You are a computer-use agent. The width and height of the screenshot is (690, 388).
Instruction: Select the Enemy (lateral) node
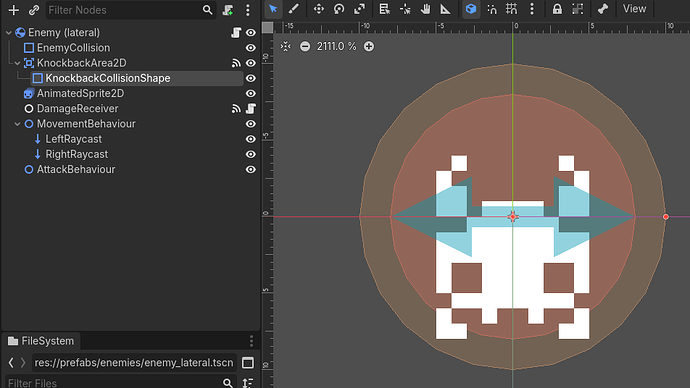[x=64, y=33]
